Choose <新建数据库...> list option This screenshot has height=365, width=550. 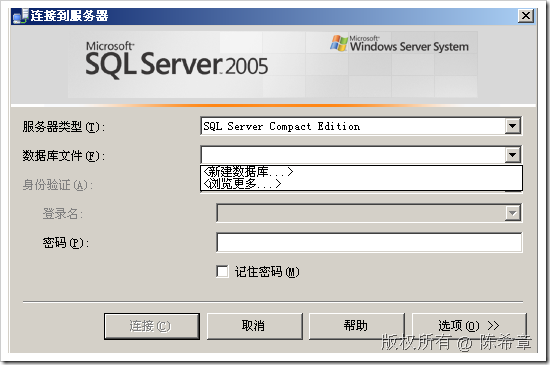pyautogui.click(x=361, y=172)
